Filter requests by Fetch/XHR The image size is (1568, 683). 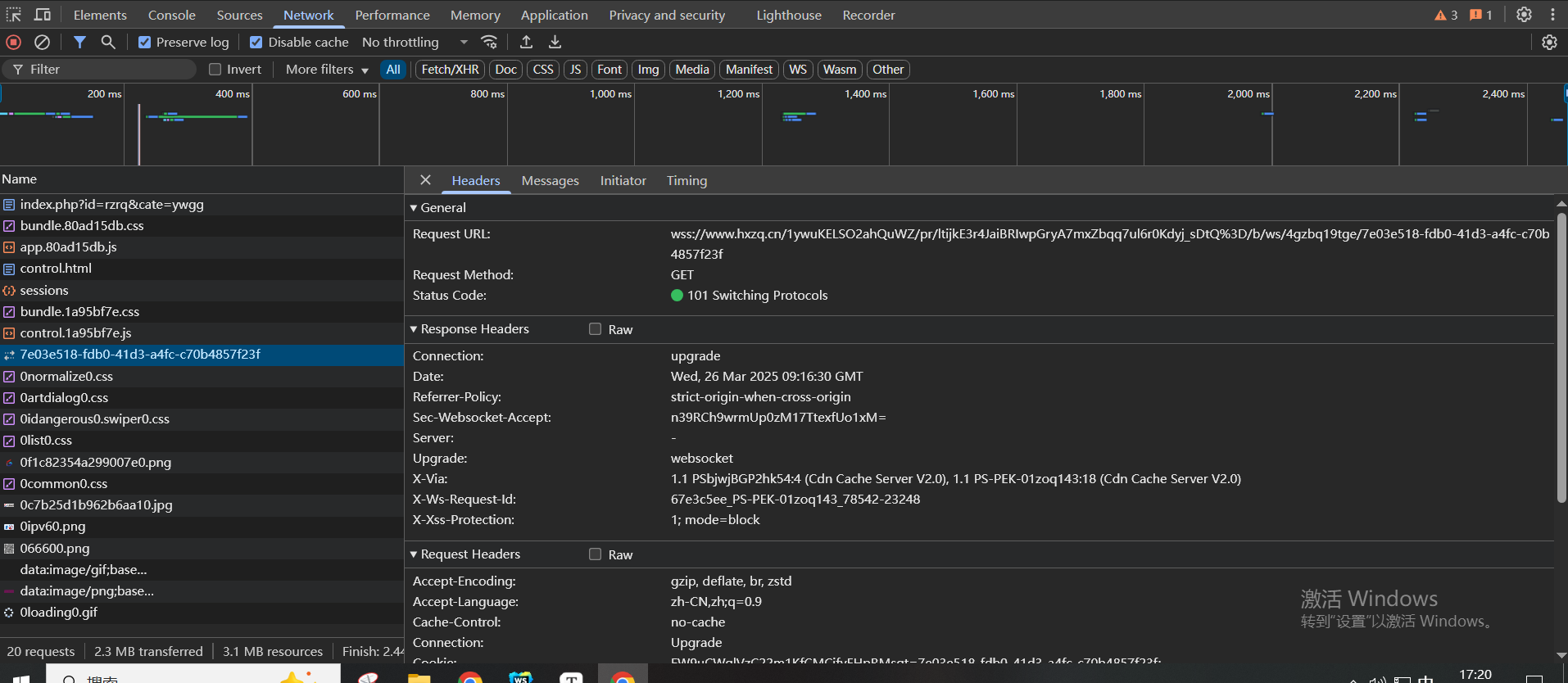click(450, 70)
